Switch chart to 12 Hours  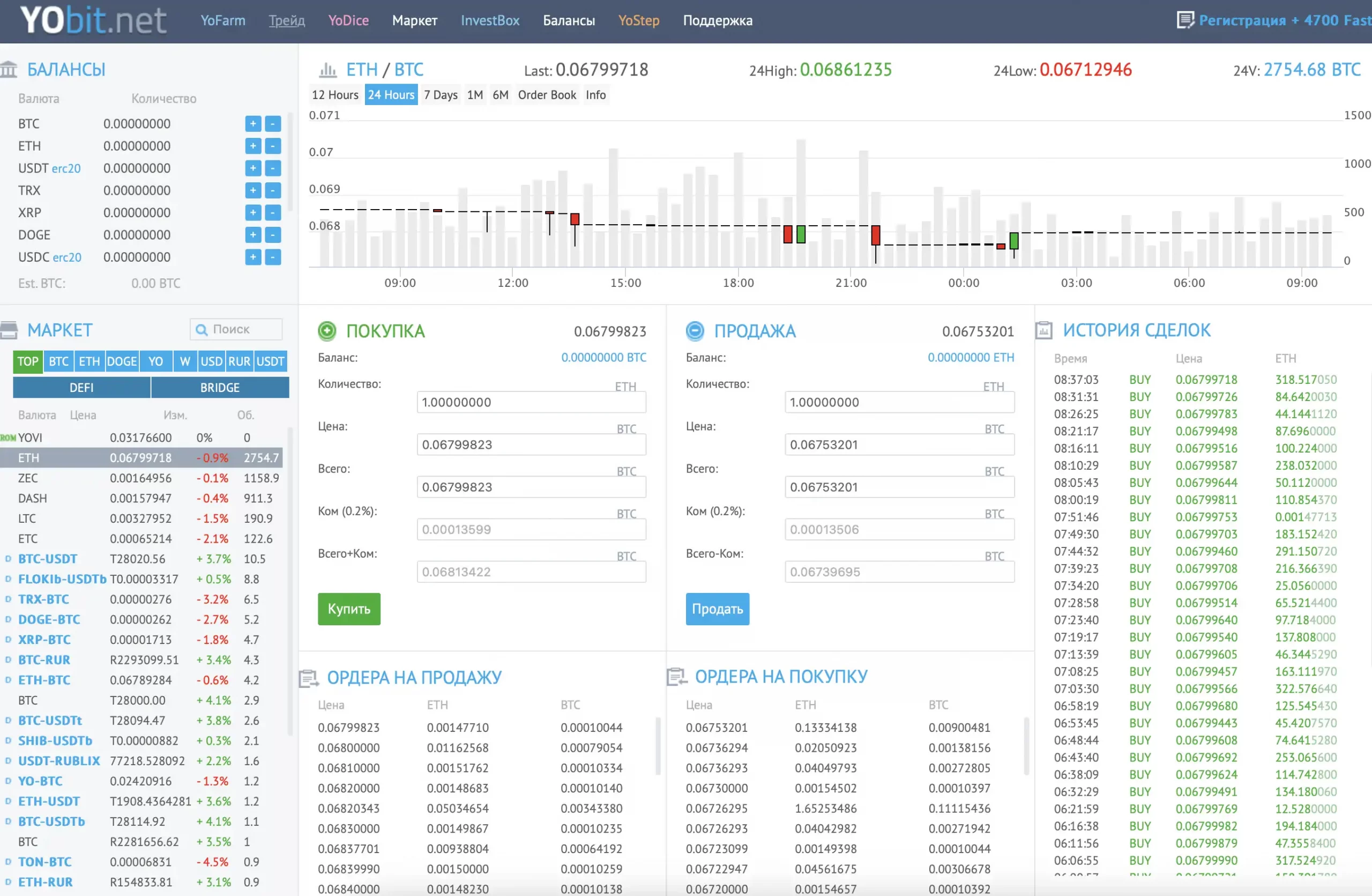click(335, 94)
